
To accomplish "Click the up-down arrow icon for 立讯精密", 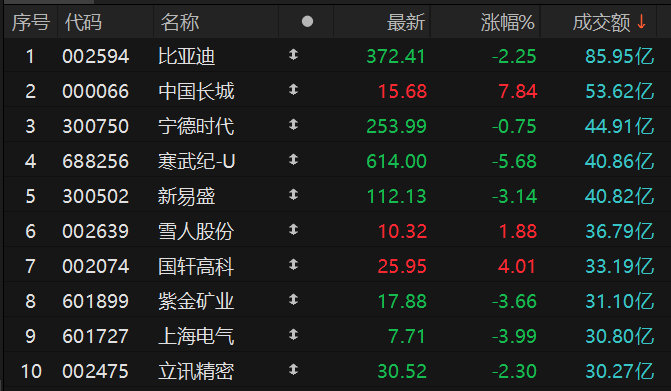I will (293, 370).
